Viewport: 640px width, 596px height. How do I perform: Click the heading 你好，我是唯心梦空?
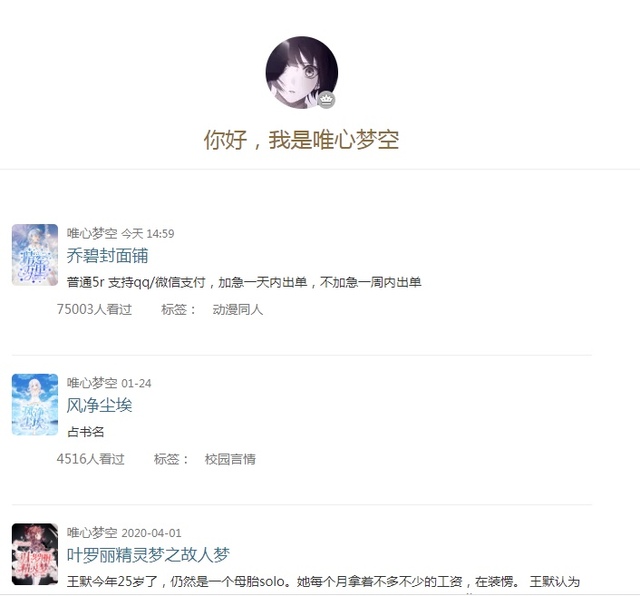301,140
